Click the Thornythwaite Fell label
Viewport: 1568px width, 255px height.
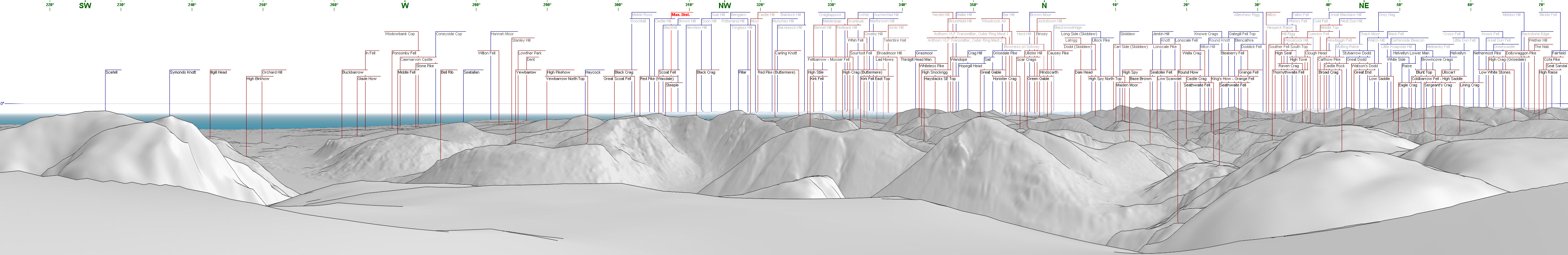(1288, 73)
